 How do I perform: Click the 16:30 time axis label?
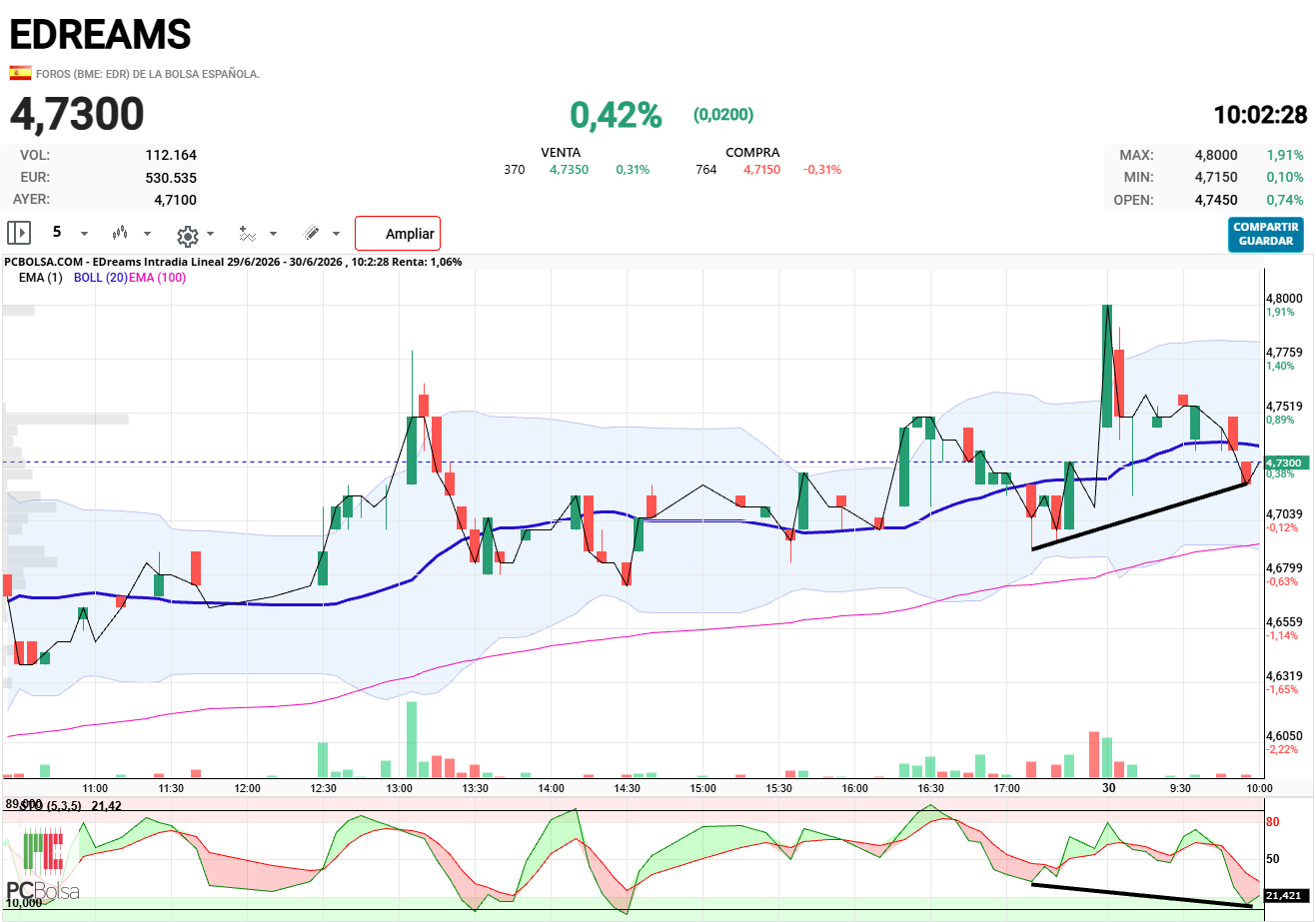point(931,788)
